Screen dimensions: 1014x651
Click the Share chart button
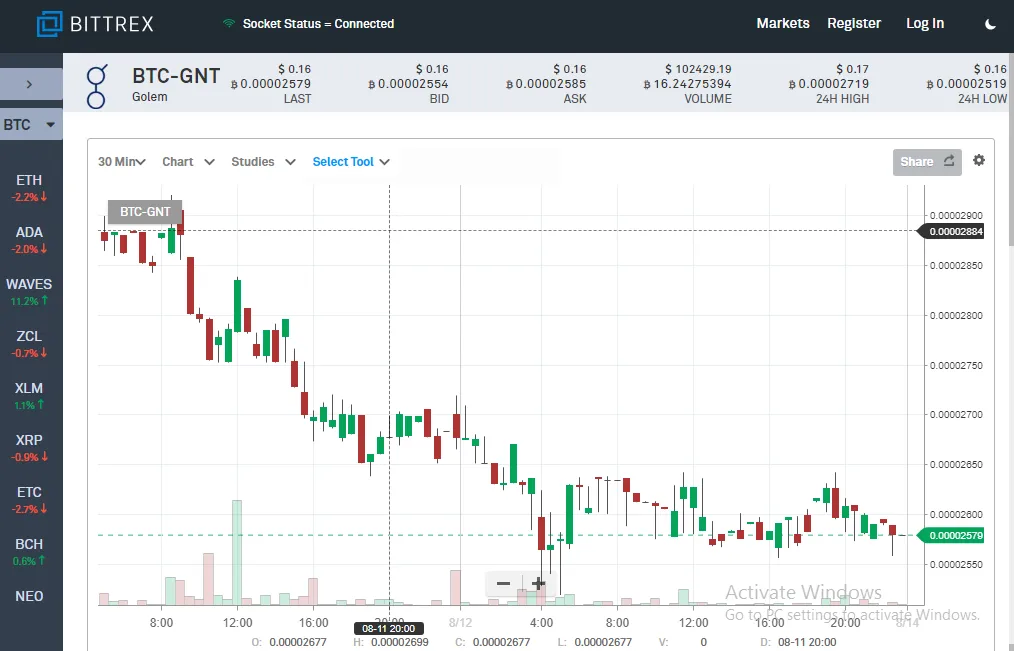coord(927,162)
